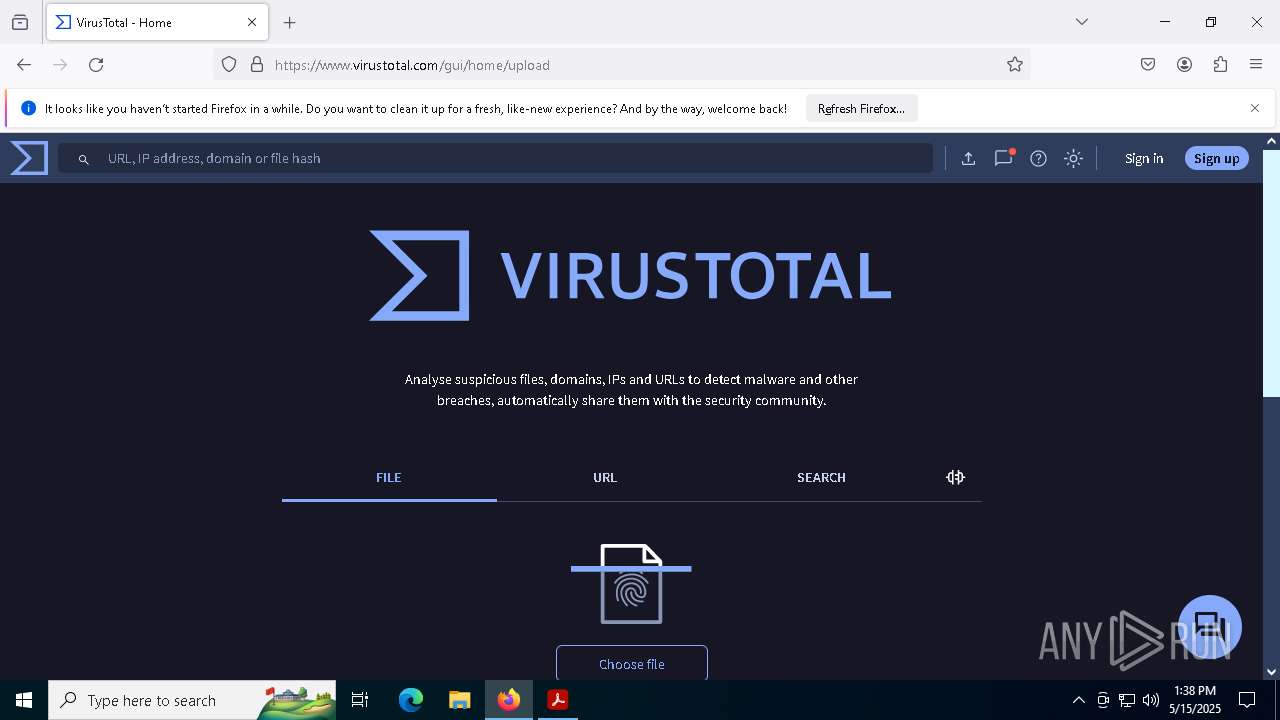Click the VirusTotal sigma logo in the header
Screen dimensions: 1280x720
[29, 158]
